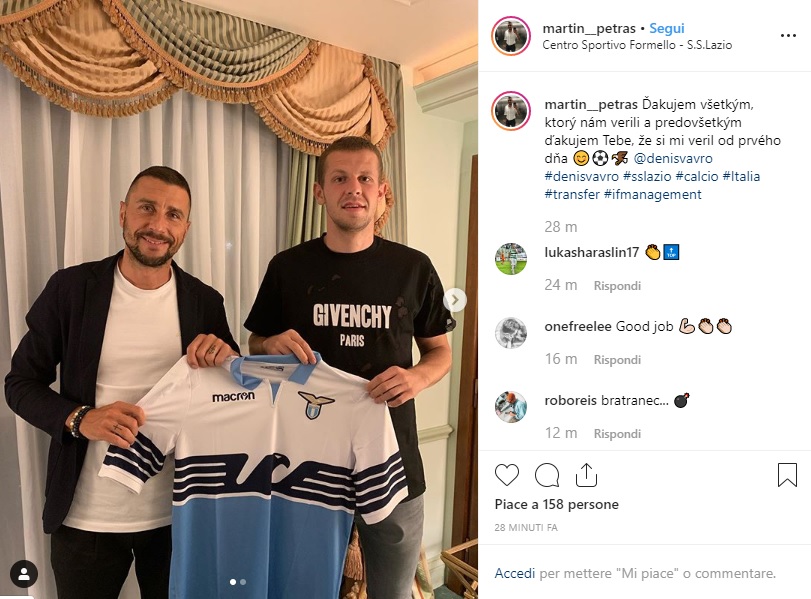
Task: Open the comment speech bubble icon
Action: pyautogui.click(x=547, y=475)
